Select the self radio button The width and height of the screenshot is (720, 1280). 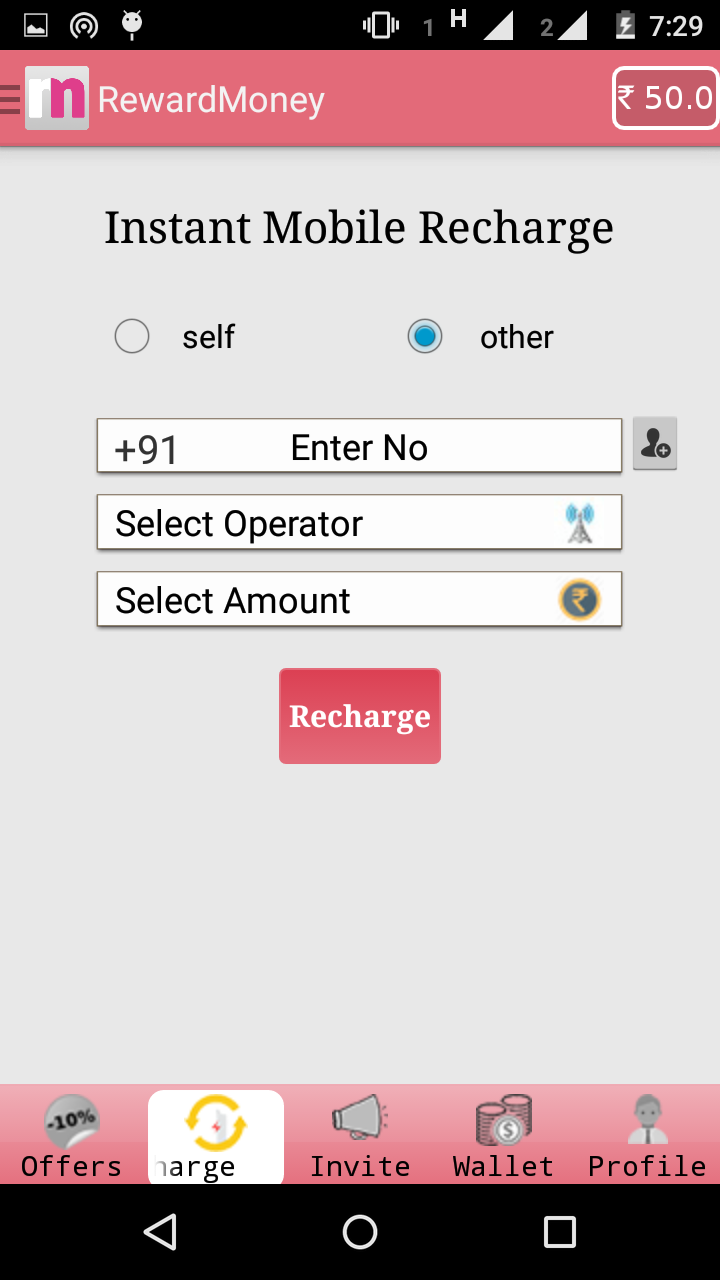(x=132, y=336)
